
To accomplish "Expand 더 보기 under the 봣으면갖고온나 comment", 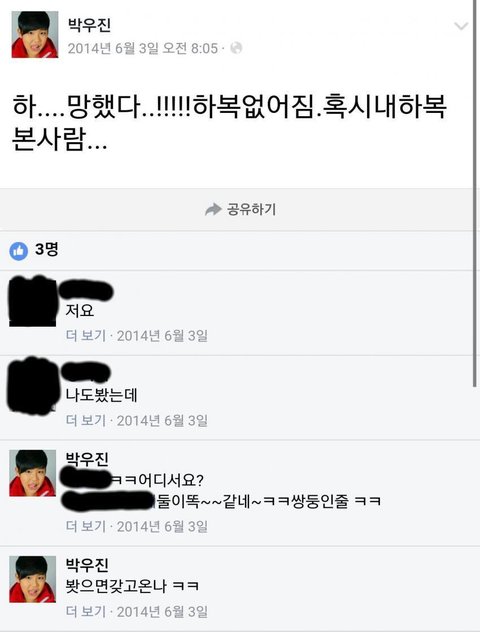I will [x=86, y=611].
